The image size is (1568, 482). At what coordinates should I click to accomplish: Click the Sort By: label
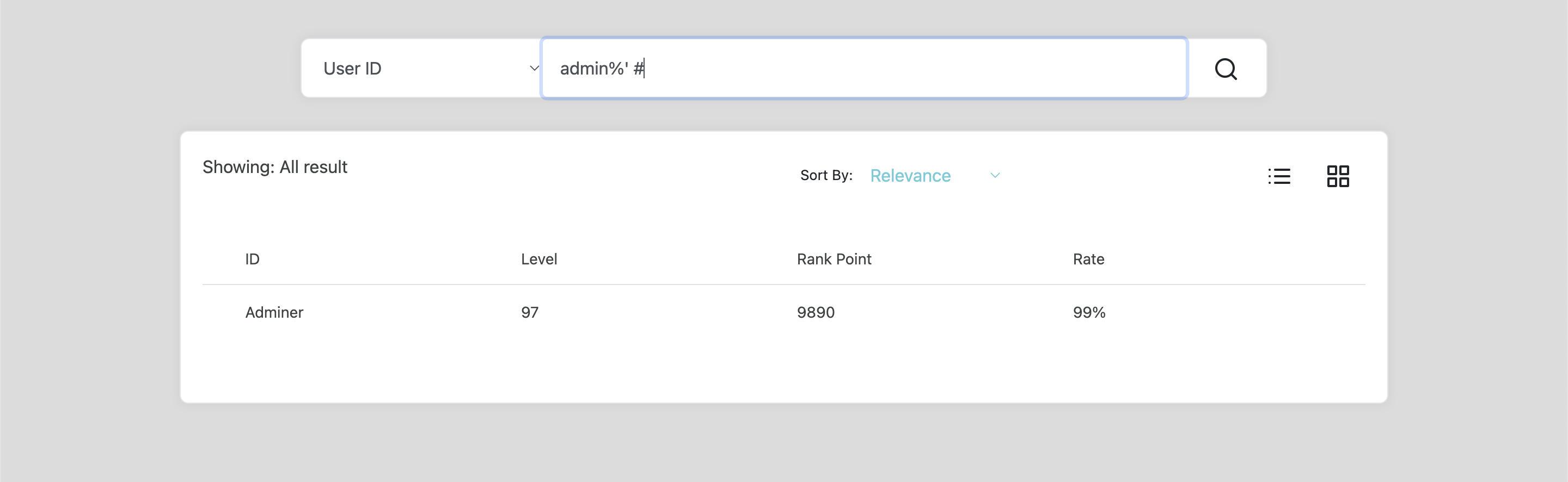click(826, 175)
